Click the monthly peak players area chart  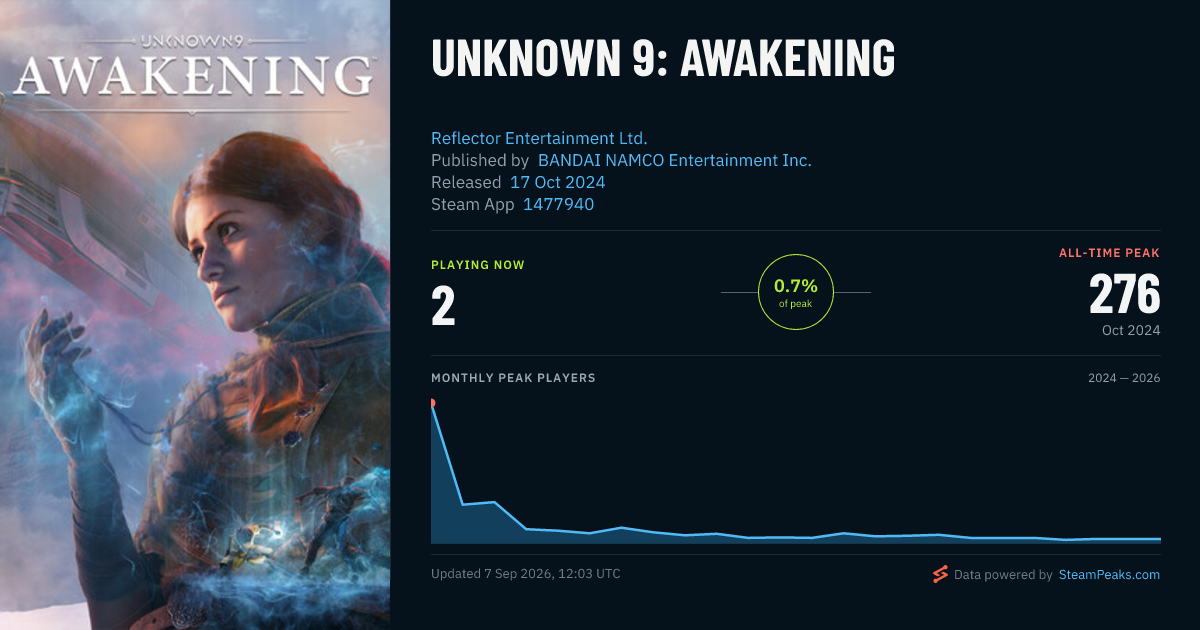[x=796, y=472]
